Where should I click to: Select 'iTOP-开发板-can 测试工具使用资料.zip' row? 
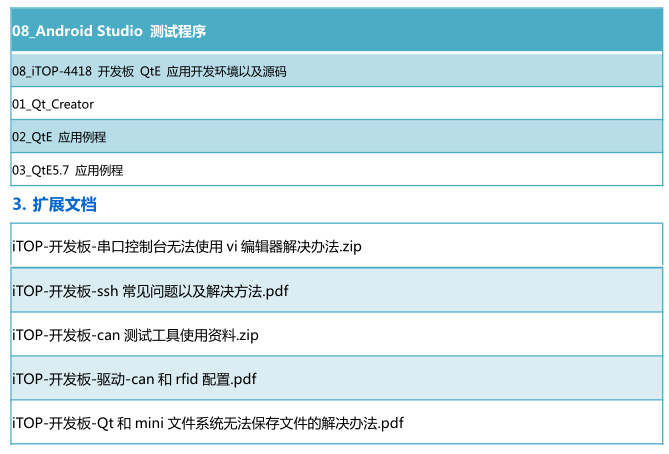337,334
